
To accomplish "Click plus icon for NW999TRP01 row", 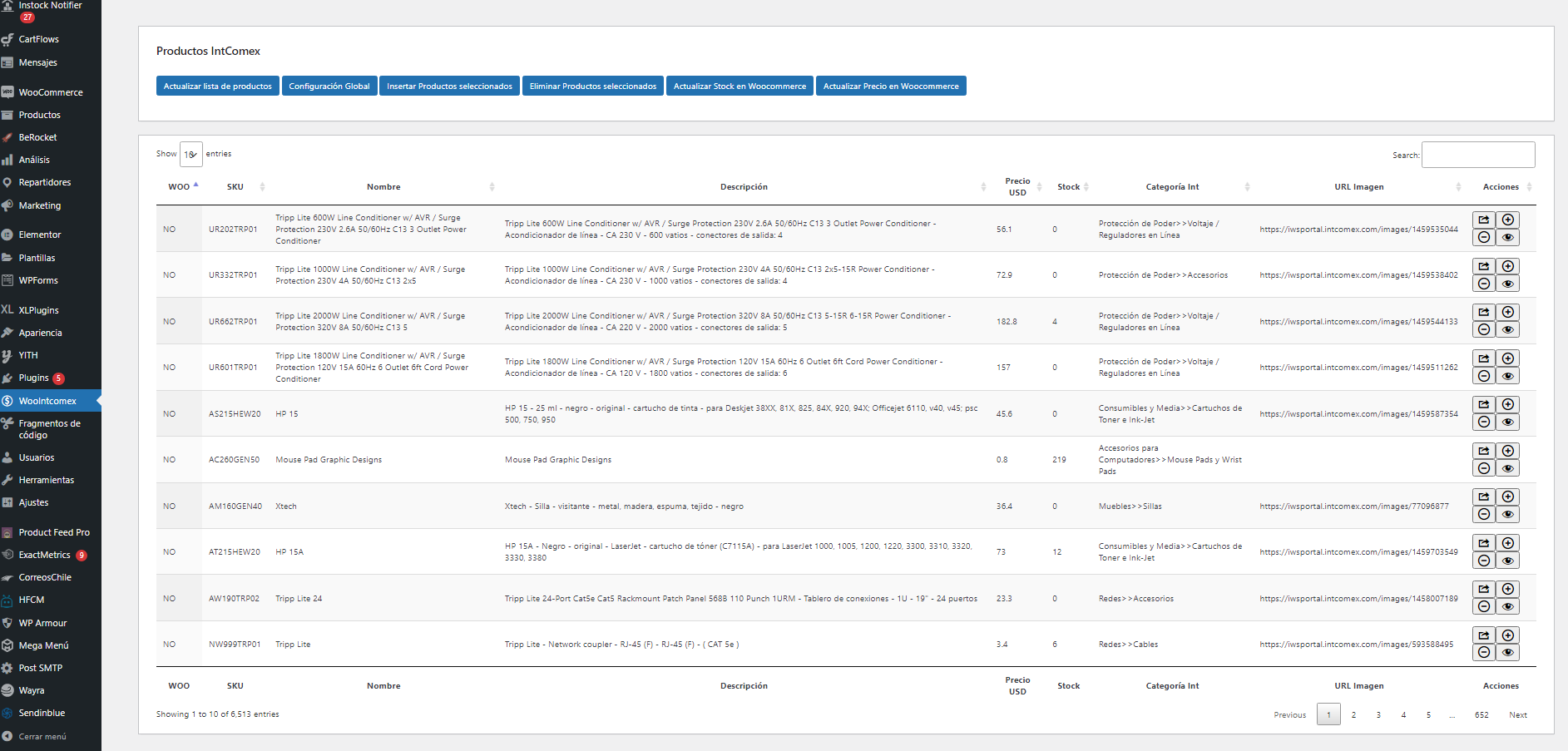I will pos(1507,635).
